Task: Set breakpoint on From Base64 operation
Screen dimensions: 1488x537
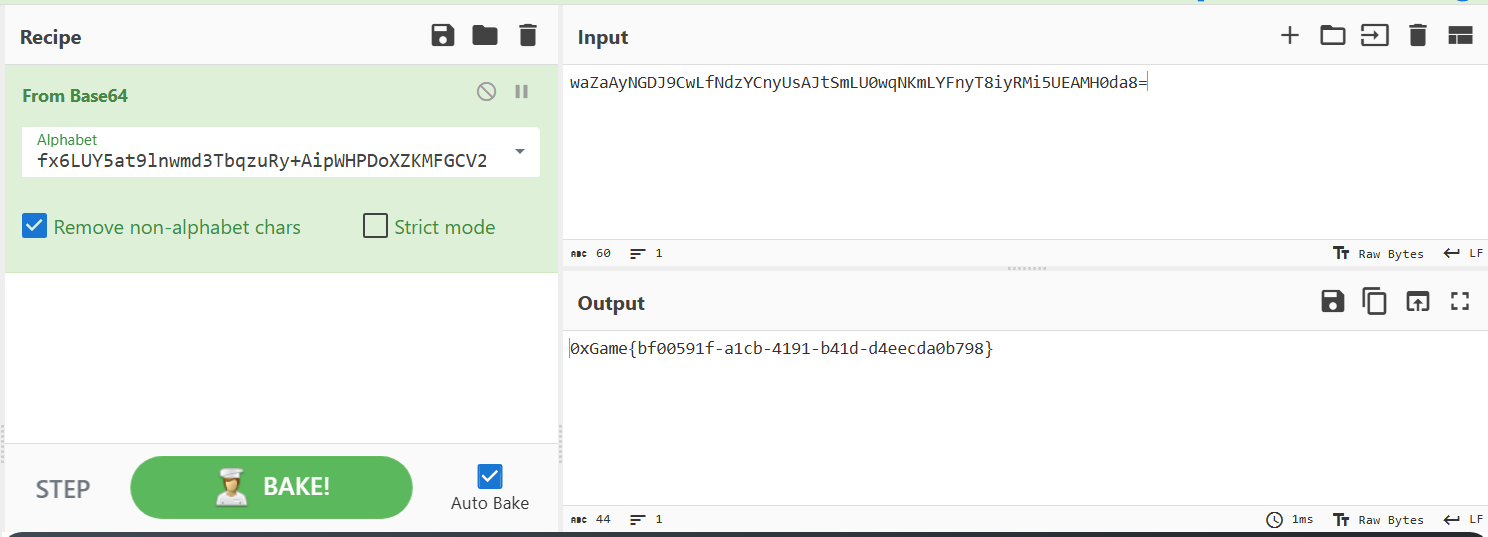Action: pos(521,92)
